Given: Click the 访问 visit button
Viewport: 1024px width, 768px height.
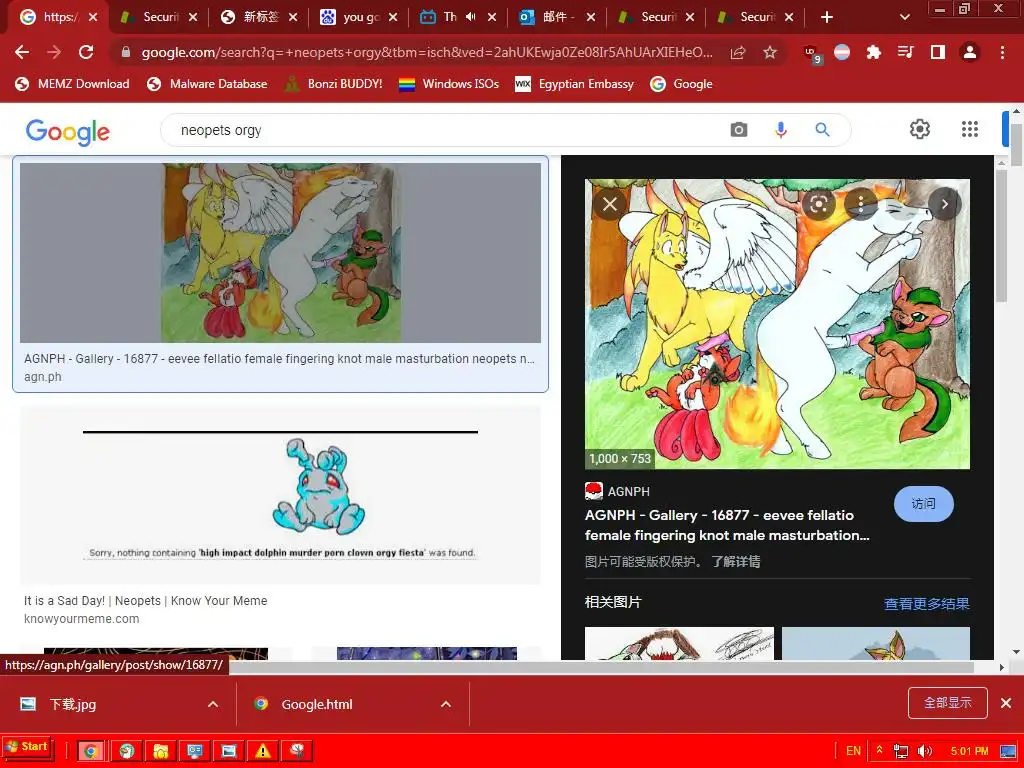Looking at the screenshot, I should click(x=923, y=504).
